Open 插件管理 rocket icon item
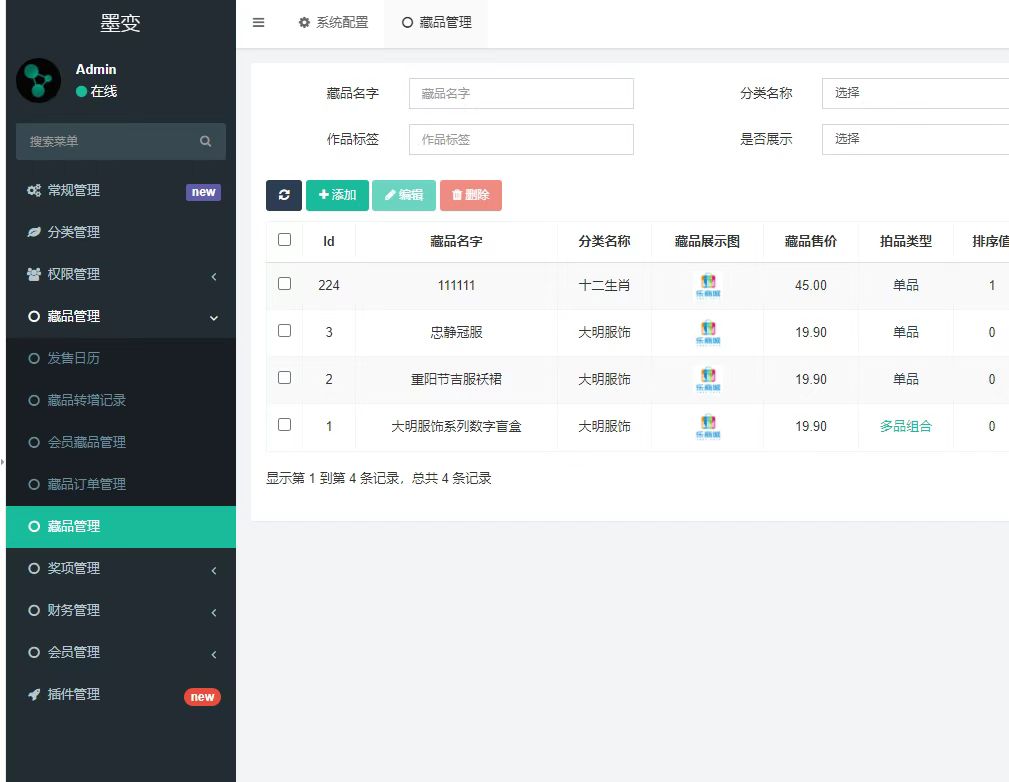 coord(74,694)
